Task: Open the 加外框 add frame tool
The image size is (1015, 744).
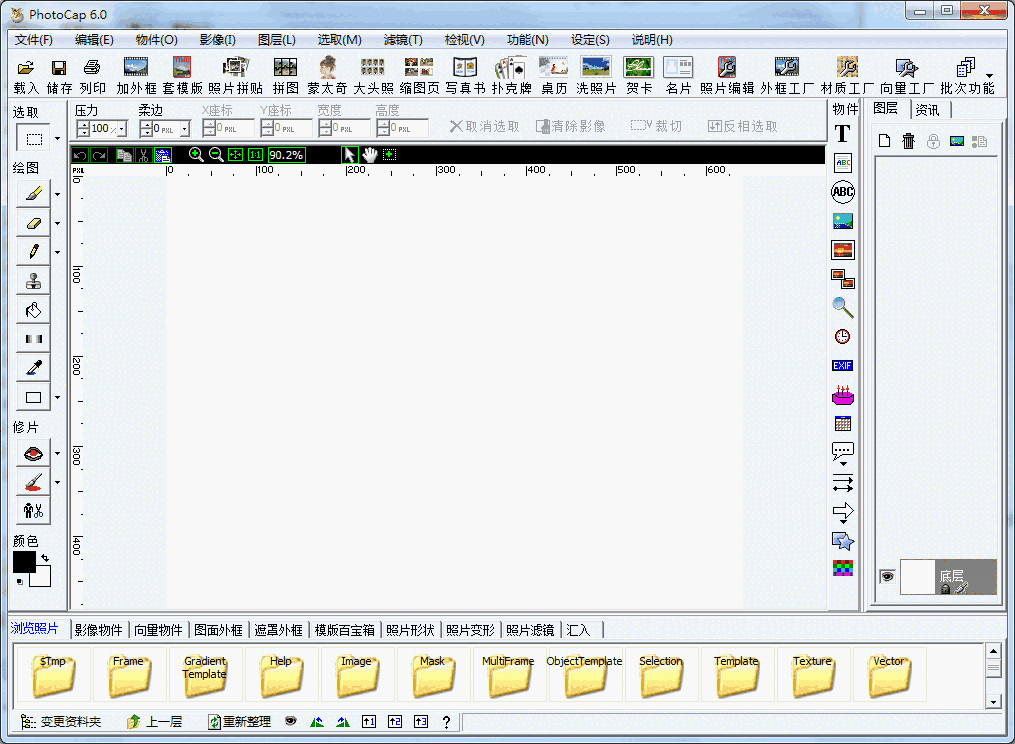Action: point(136,74)
